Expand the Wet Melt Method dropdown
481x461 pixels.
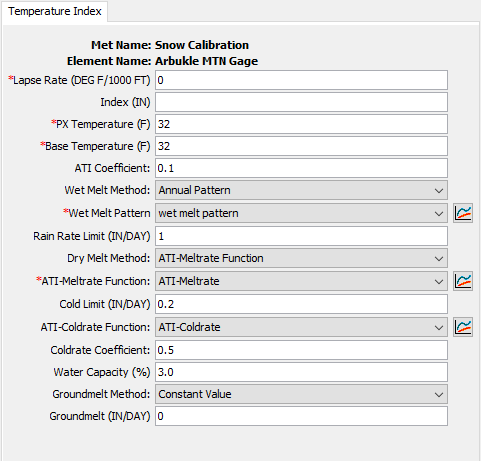coord(301,190)
